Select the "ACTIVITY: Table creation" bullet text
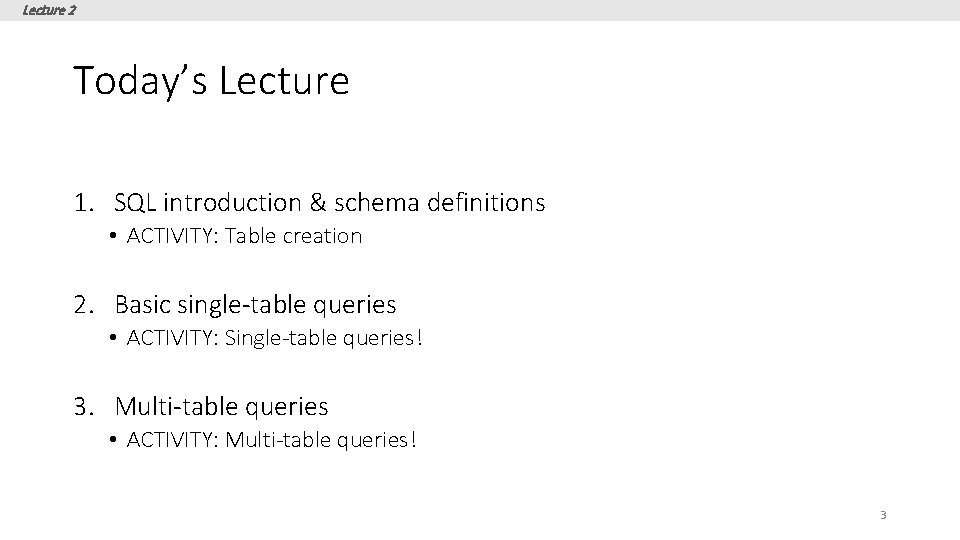The width and height of the screenshot is (960, 540). 244,236
